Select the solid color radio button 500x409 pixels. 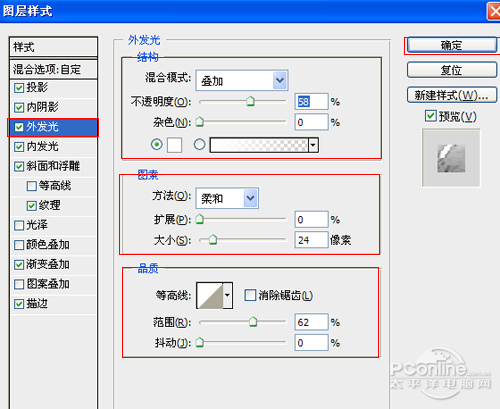[x=157, y=144]
